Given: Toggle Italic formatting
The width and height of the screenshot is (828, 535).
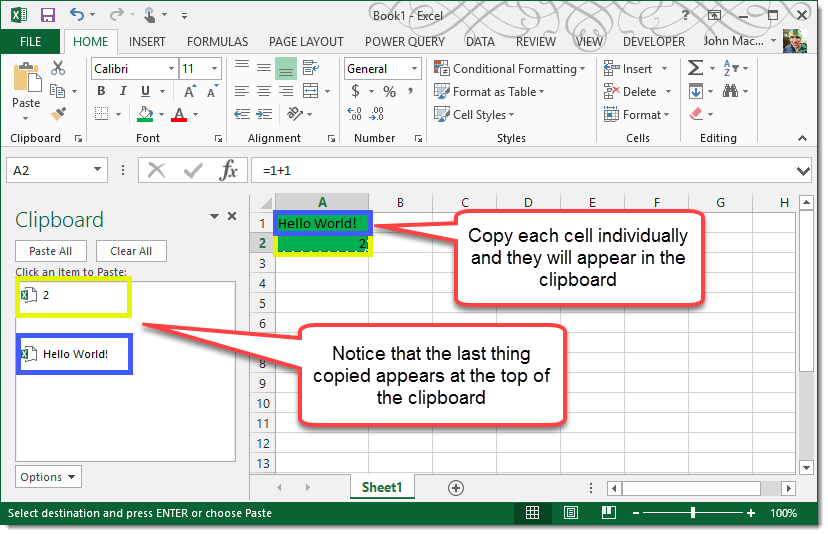Looking at the screenshot, I should click(123, 91).
